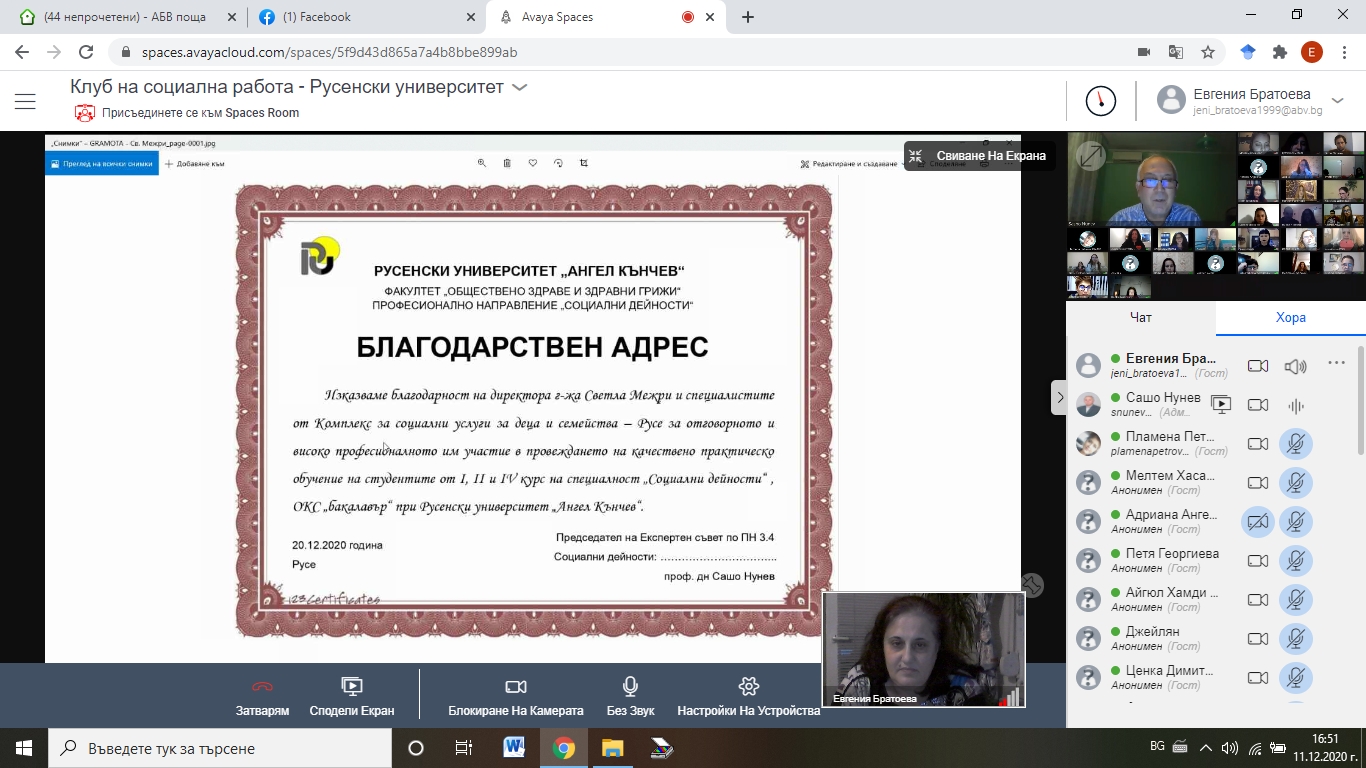Switch to the Чат tab
The image size is (1366, 768).
pyautogui.click(x=1140, y=317)
